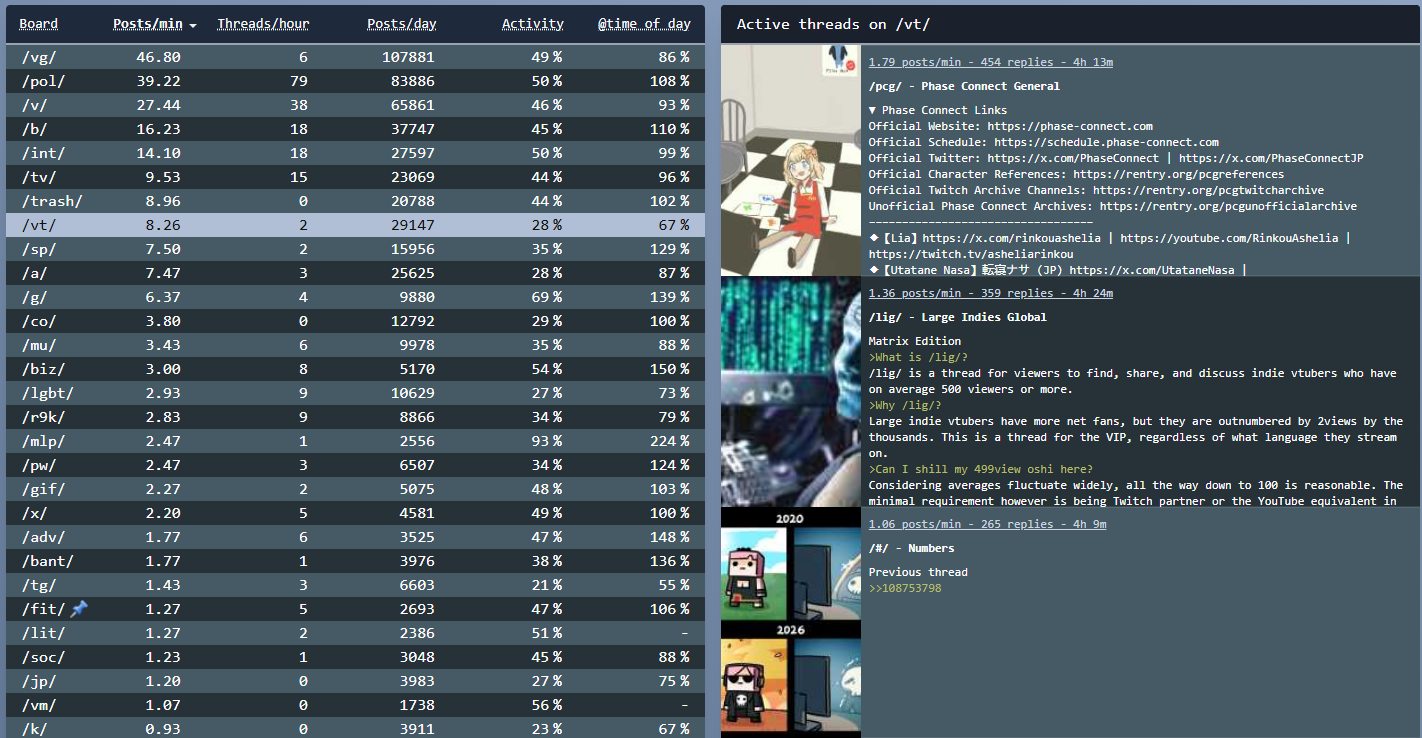The width and height of the screenshot is (1422, 738).
Task: Select the /vg/ board row
Action: [355, 57]
